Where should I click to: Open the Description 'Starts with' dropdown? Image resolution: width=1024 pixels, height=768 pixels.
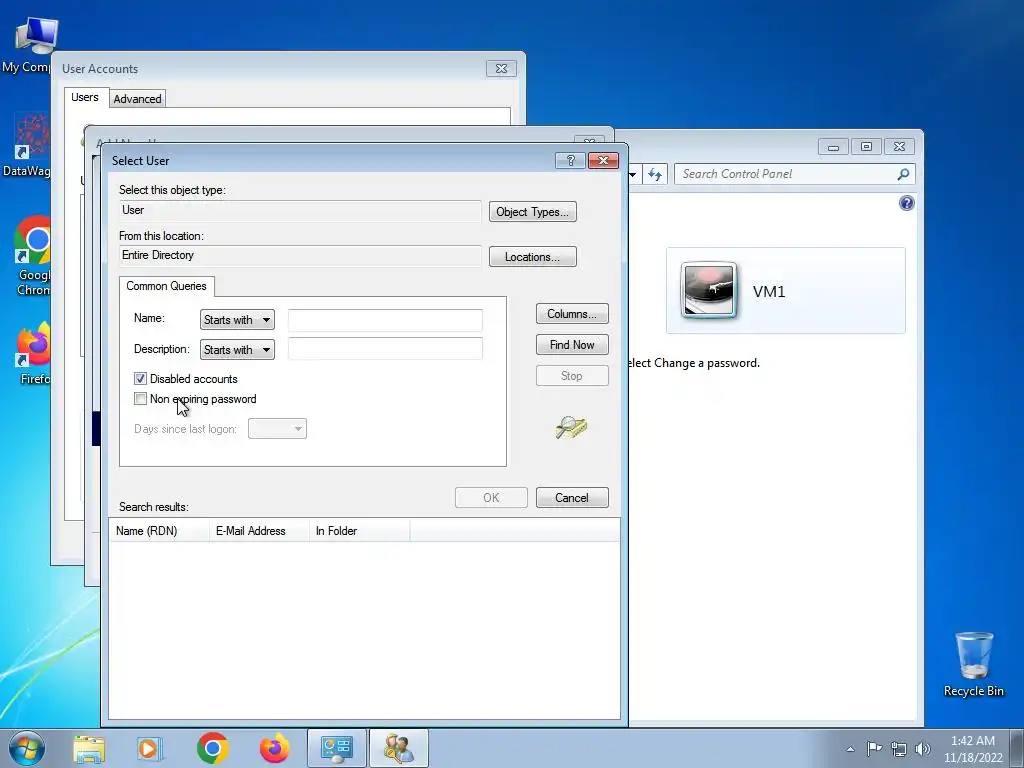(237, 350)
